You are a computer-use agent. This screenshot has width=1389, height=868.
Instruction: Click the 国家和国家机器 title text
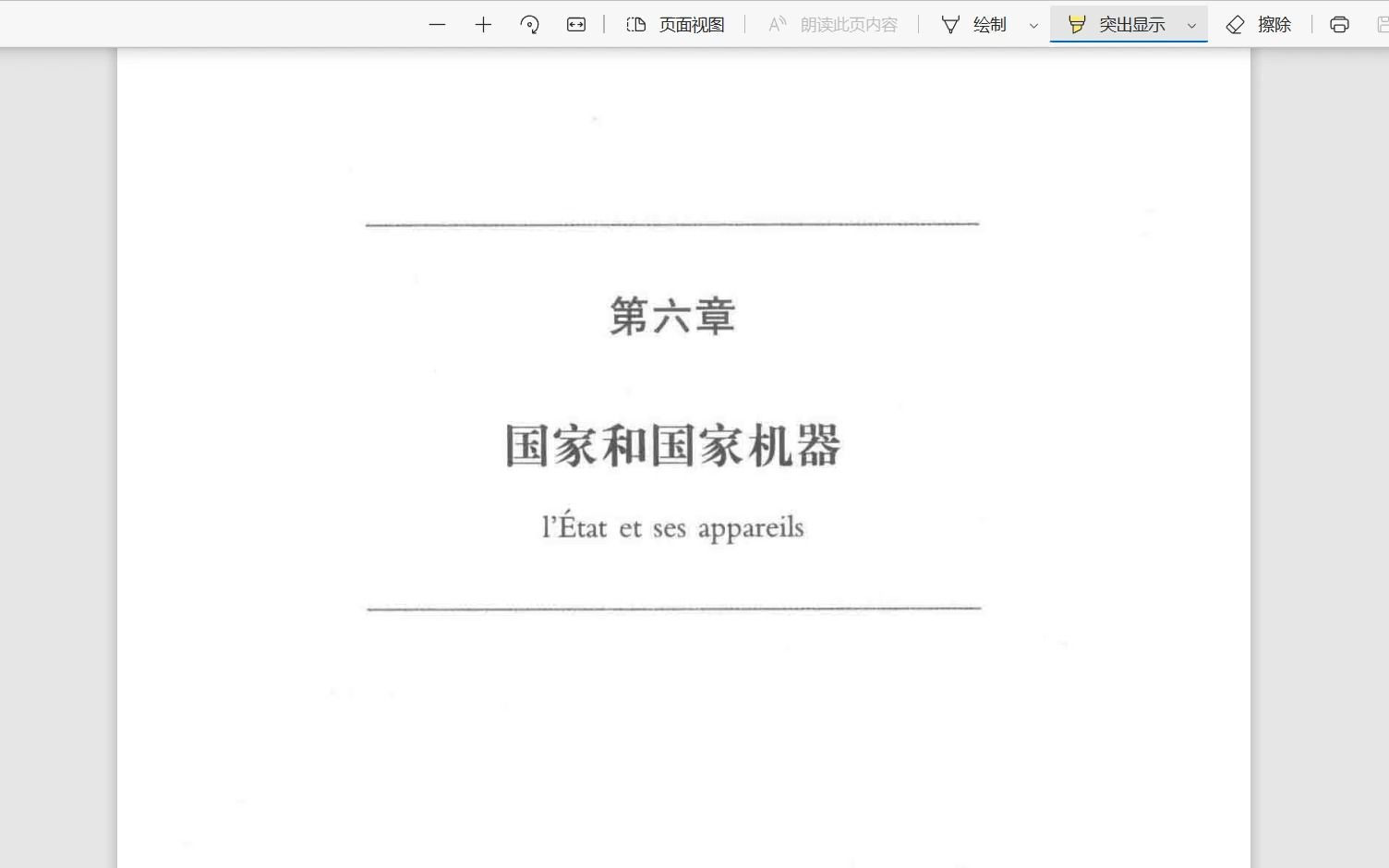pyautogui.click(x=672, y=446)
